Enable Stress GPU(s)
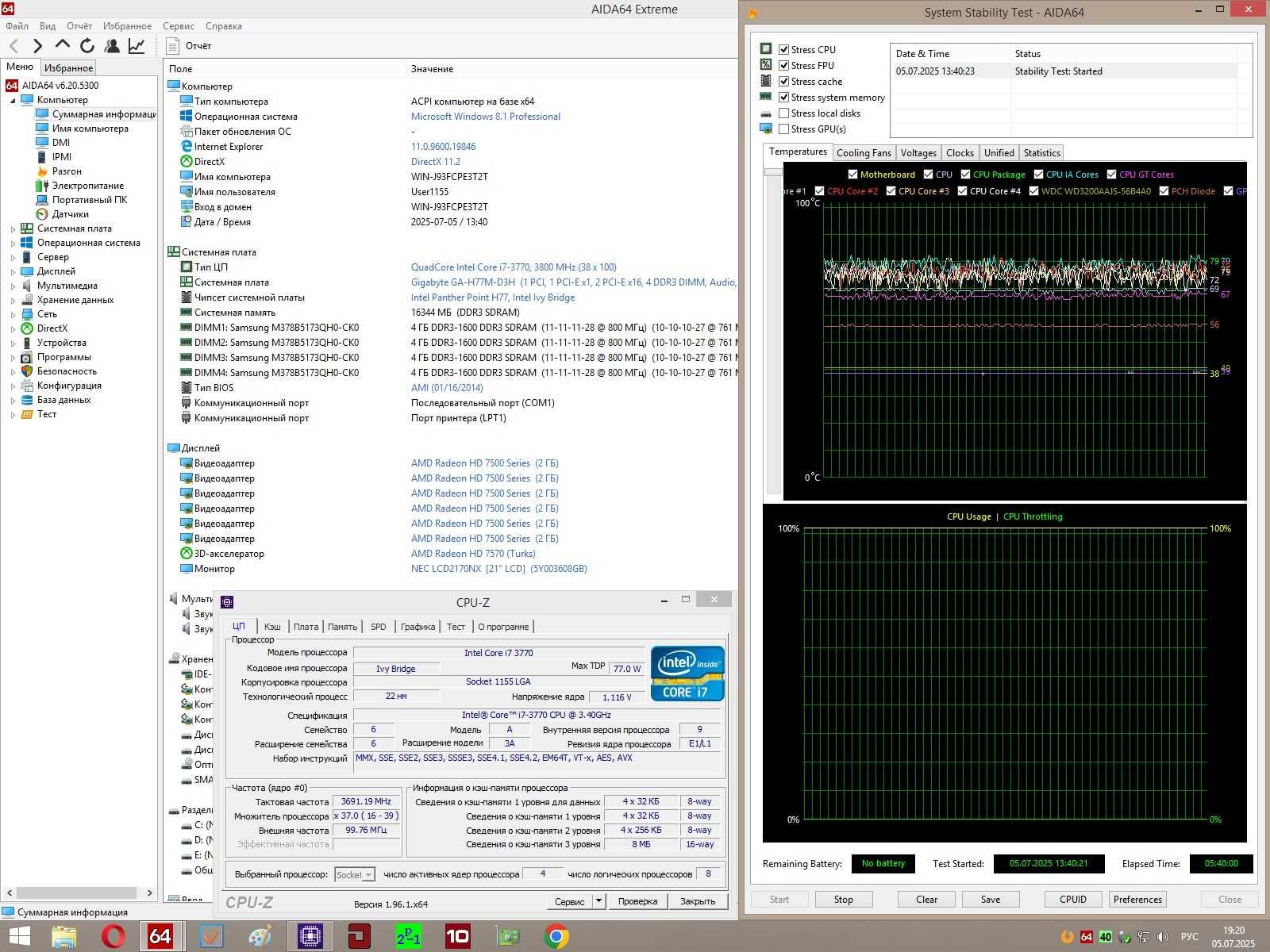 click(784, 129)
